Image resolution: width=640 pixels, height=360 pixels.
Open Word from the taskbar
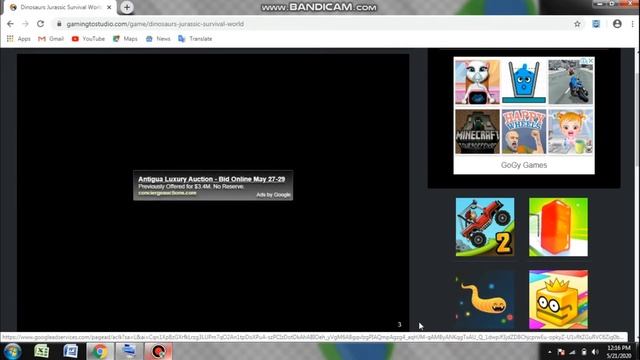point(71,351)
